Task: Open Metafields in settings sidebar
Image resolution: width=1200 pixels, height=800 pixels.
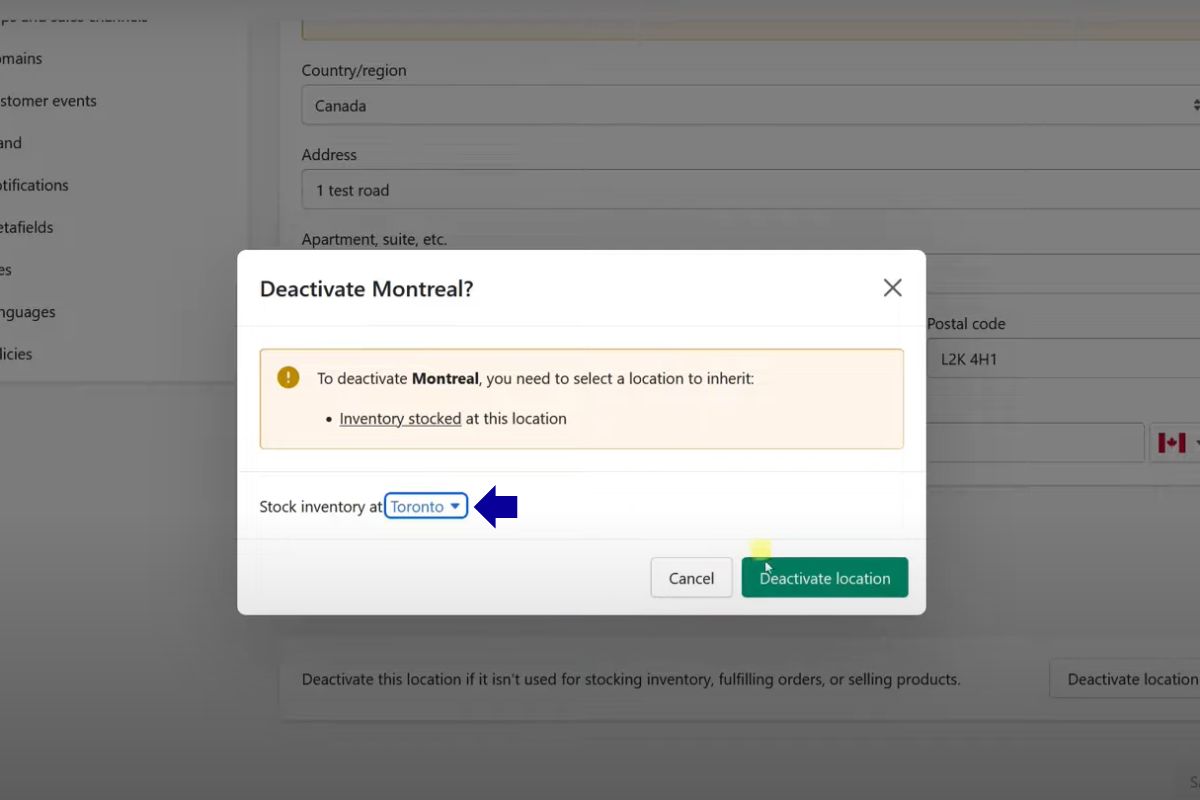Action: pos(26,227)
